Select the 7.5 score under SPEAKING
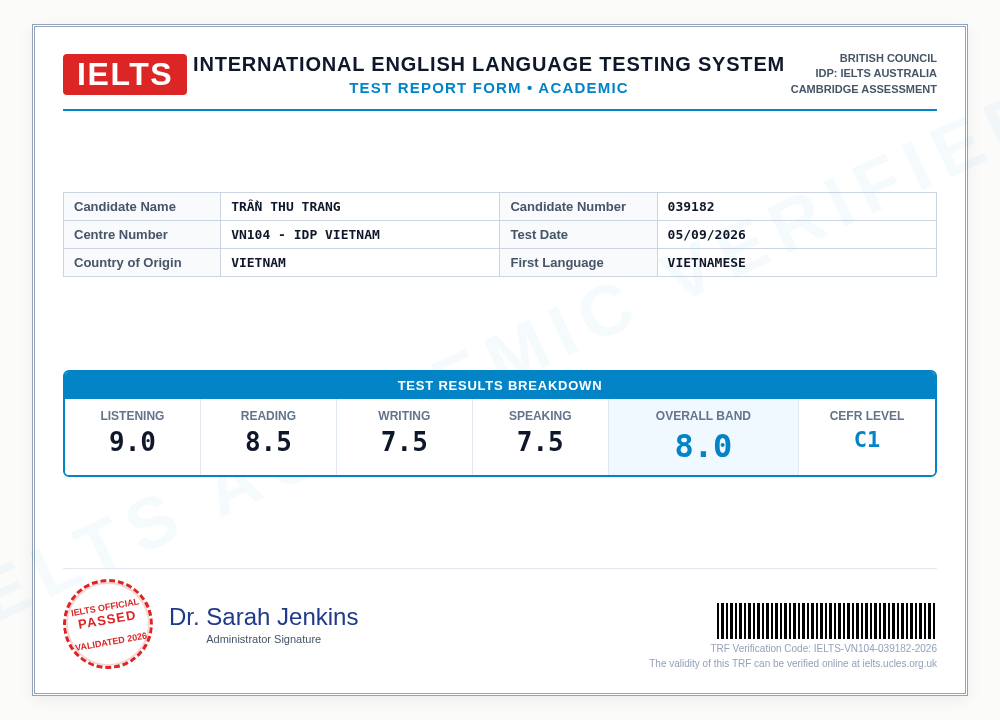1000x720 pixels. (x=540, y=442)
